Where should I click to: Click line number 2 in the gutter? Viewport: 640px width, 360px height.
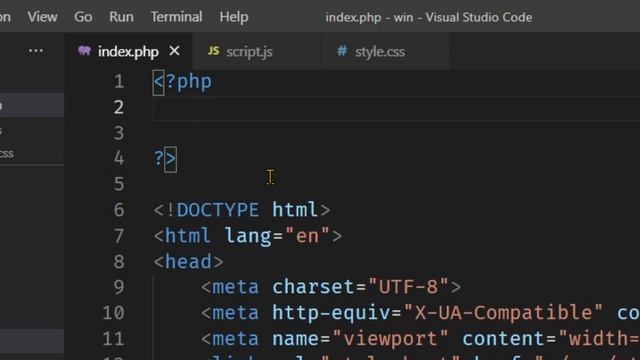click(x=119, y=107)
